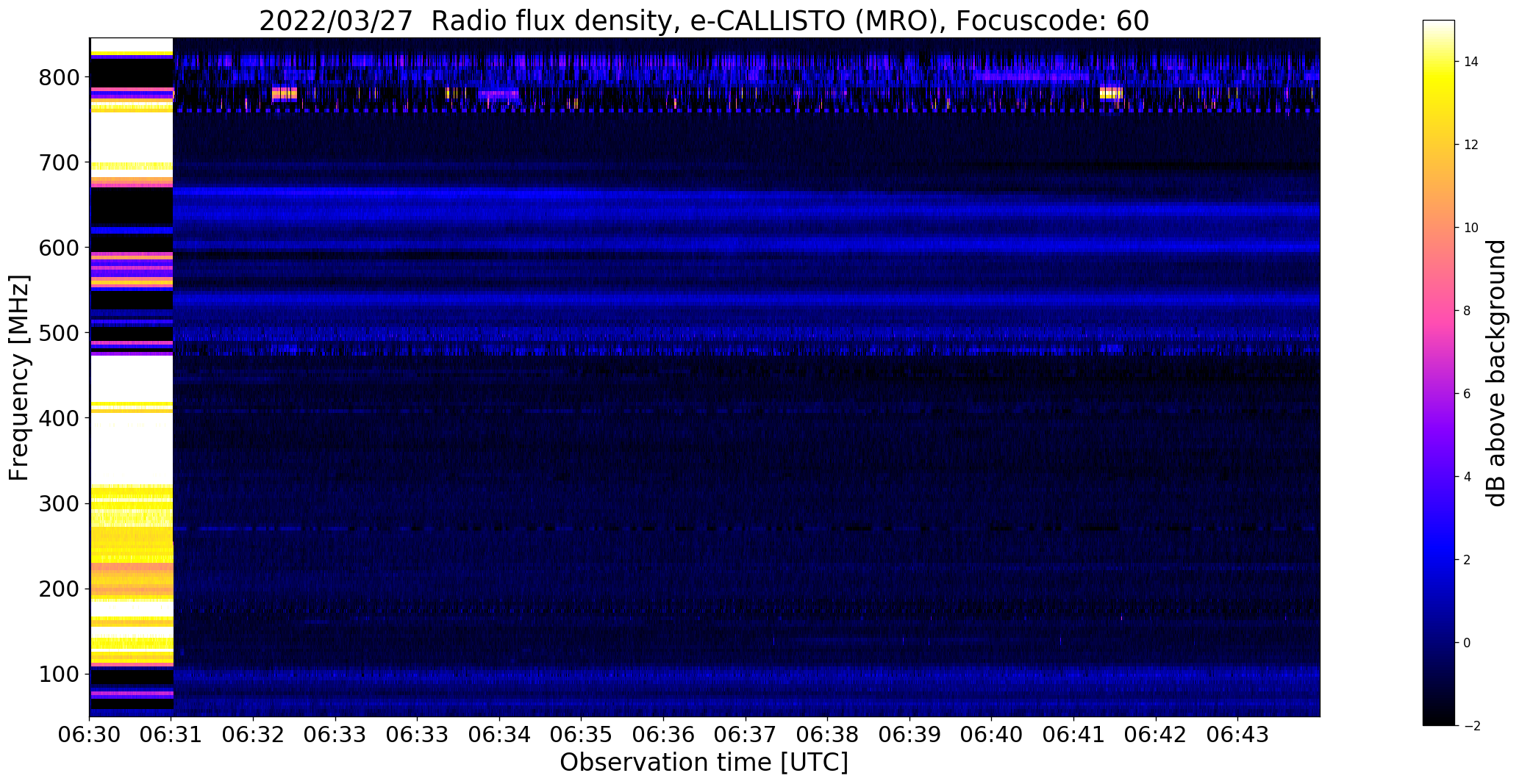Click the 06:38 time tick label
This screenshot has width=1519, height=784.
[828, 735]
